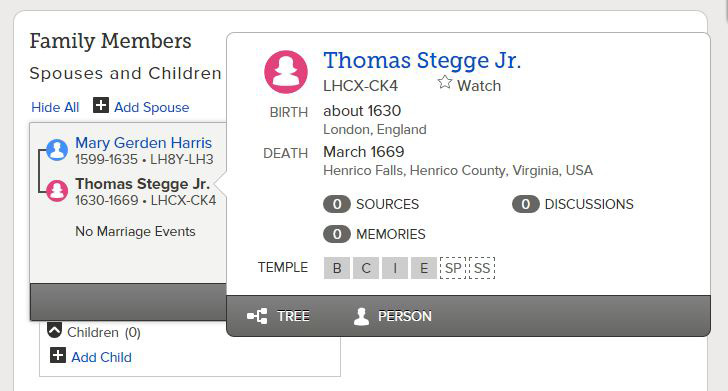Open the Discussions count
728x391 pixels.
click(x=526, y=204)
